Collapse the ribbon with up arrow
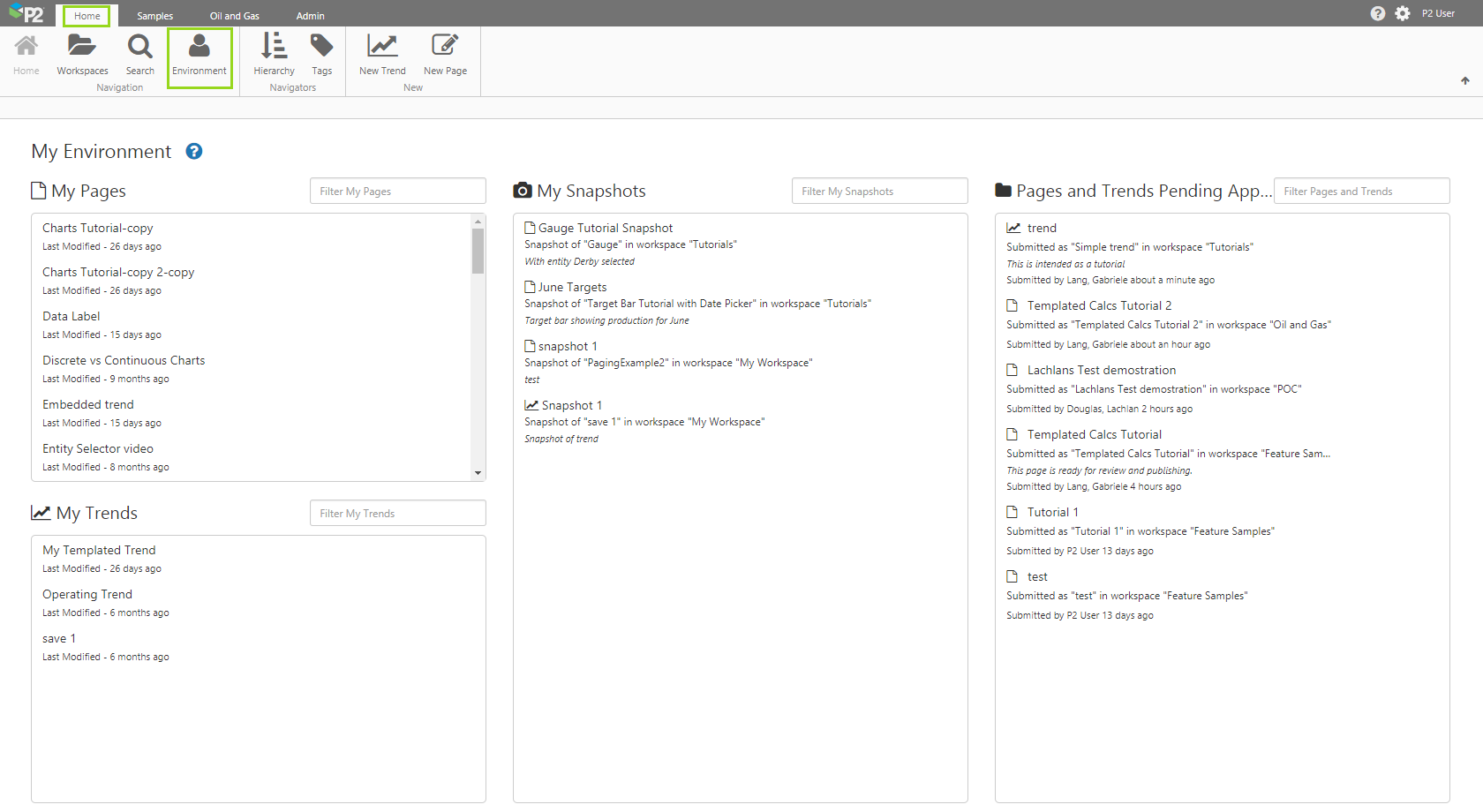The width and height of the screenshot is (1483, 812). click(1465, 81)
